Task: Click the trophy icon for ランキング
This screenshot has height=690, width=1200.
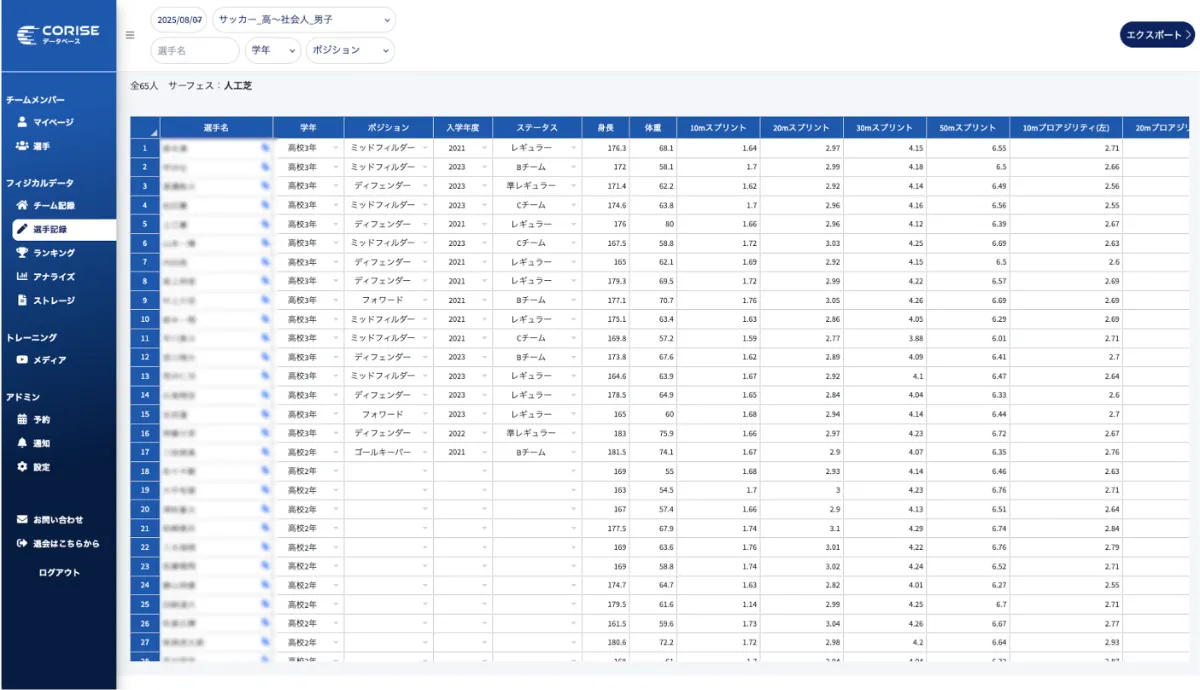Action: [22, 253]
